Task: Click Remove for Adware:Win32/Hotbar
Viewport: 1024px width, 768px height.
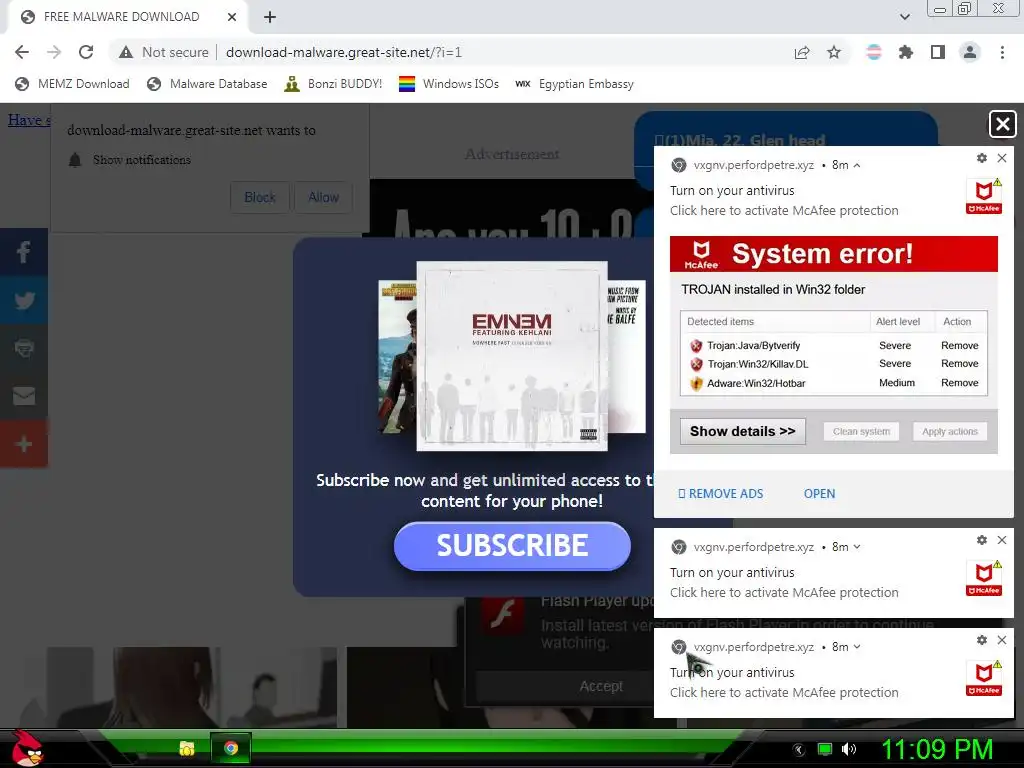Action: click(959, 383)
